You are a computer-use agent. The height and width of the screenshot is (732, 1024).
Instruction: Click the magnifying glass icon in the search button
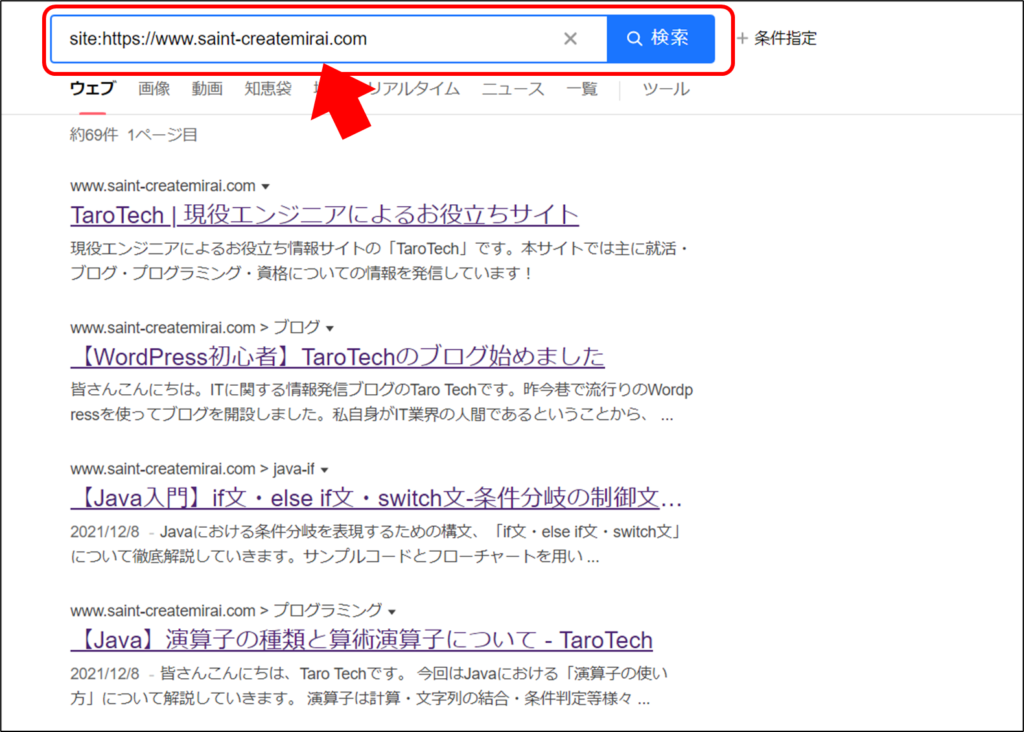[x=634, y=39]
